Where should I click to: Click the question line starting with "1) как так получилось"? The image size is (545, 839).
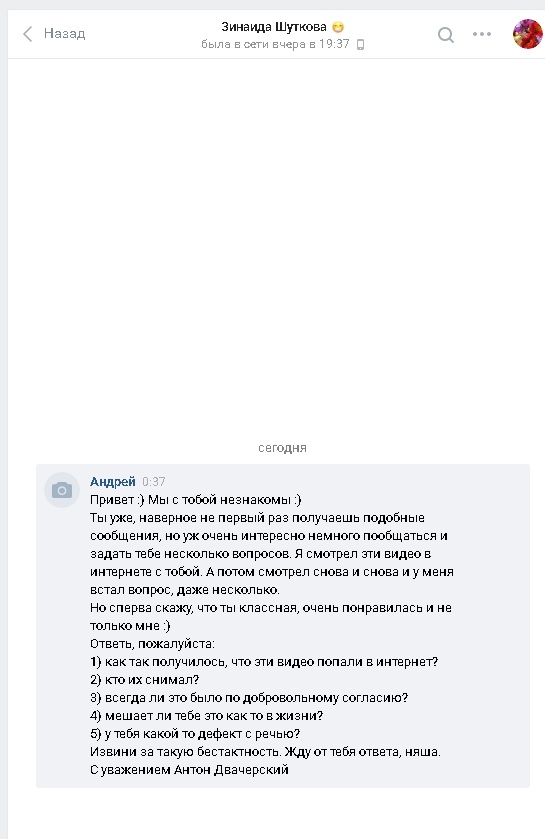264,662
